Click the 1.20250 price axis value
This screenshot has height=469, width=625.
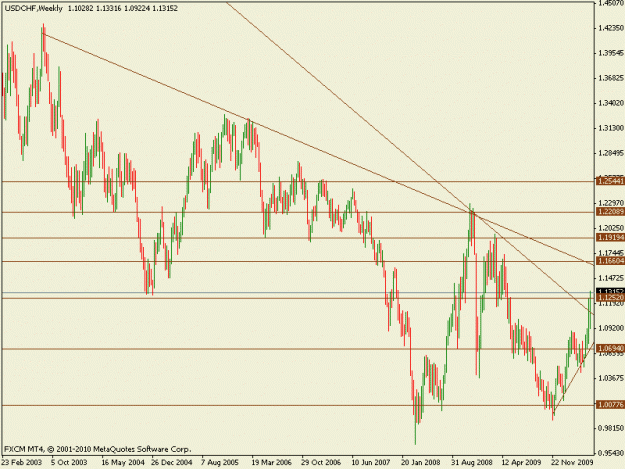611,228
